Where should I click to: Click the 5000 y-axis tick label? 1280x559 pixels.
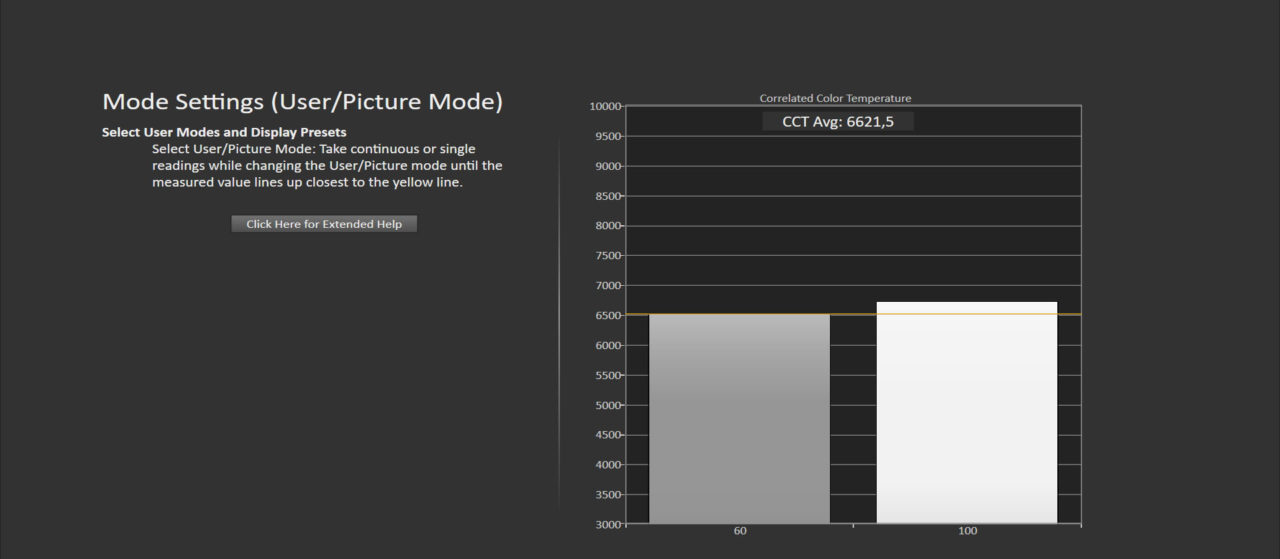(608, 405)
